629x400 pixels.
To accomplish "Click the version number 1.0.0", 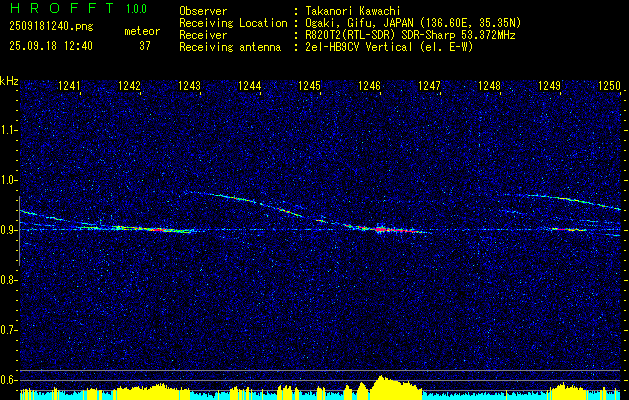I will [136, 9].
